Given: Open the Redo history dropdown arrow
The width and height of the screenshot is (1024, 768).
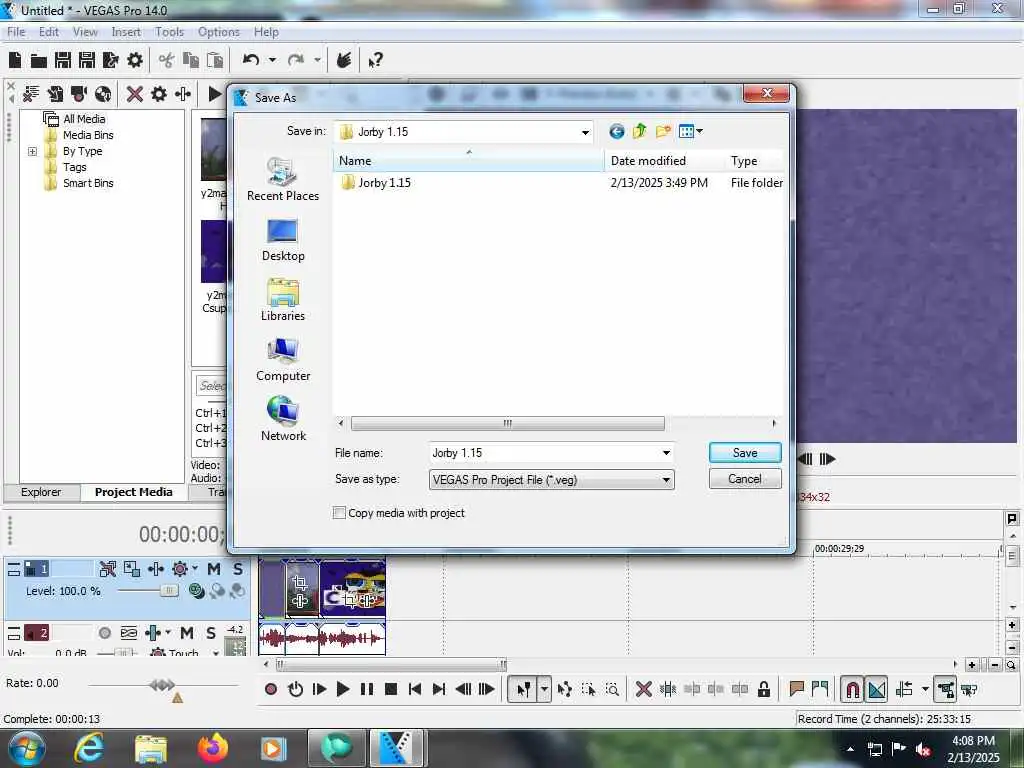Looking at the screenshot, I should [317, 60].
